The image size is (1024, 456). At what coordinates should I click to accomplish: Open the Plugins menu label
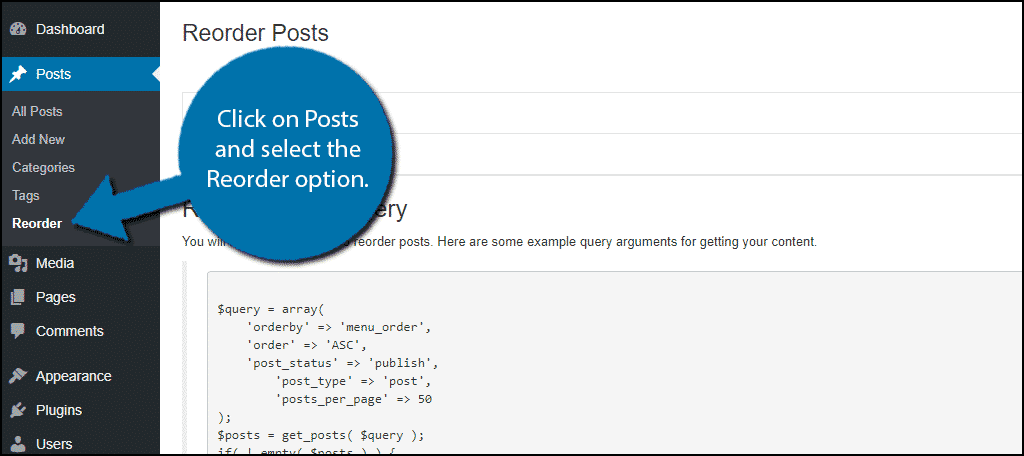59,410
